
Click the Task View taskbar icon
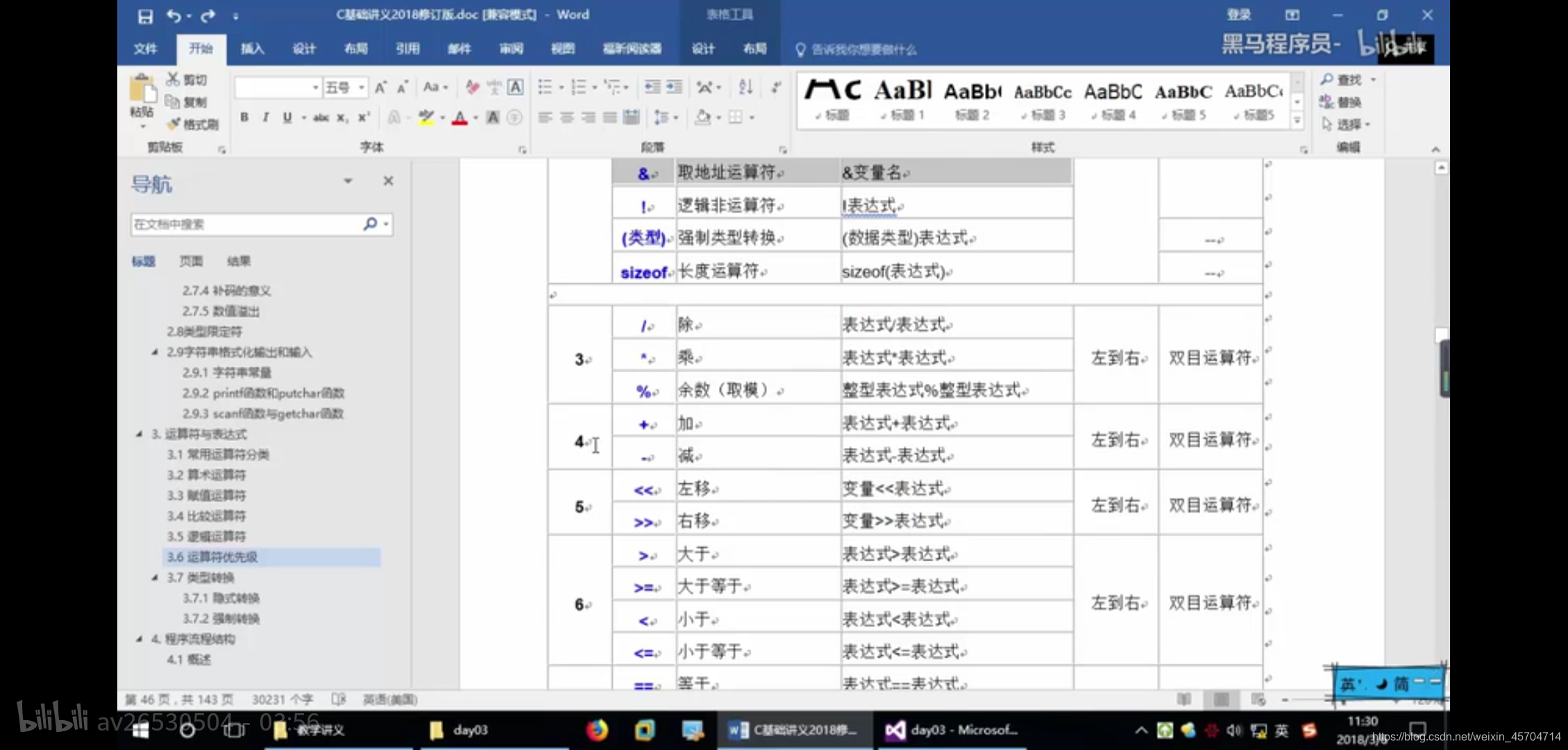(234, 730)
